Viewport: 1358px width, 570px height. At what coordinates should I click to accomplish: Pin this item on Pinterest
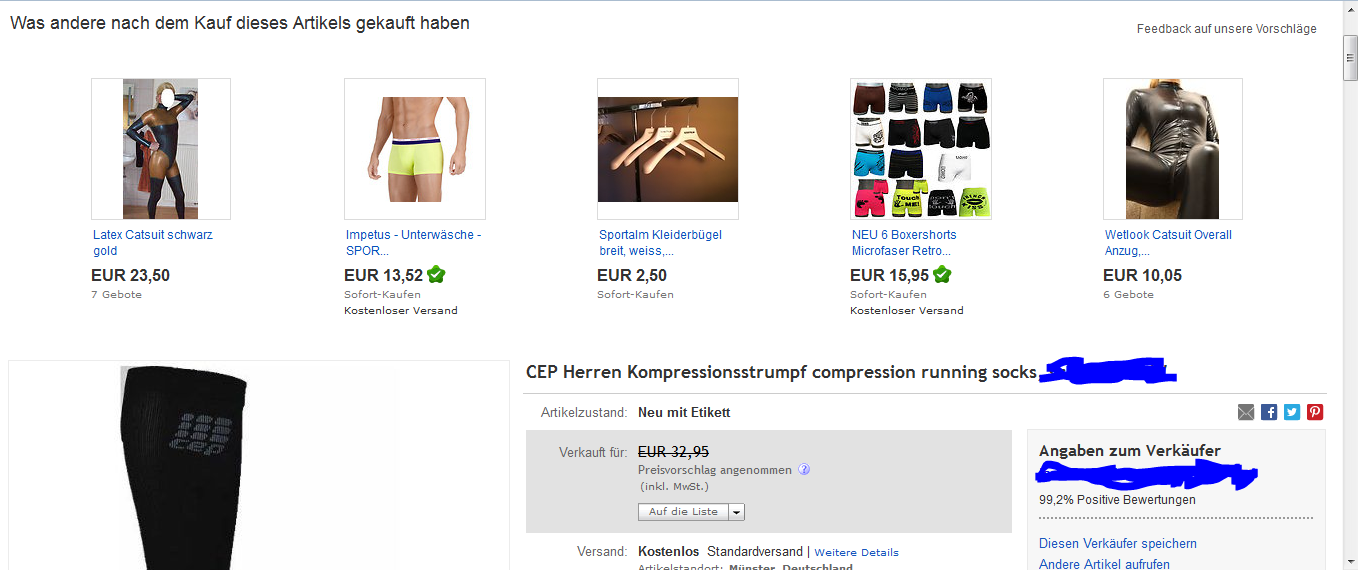[1315, 412]
